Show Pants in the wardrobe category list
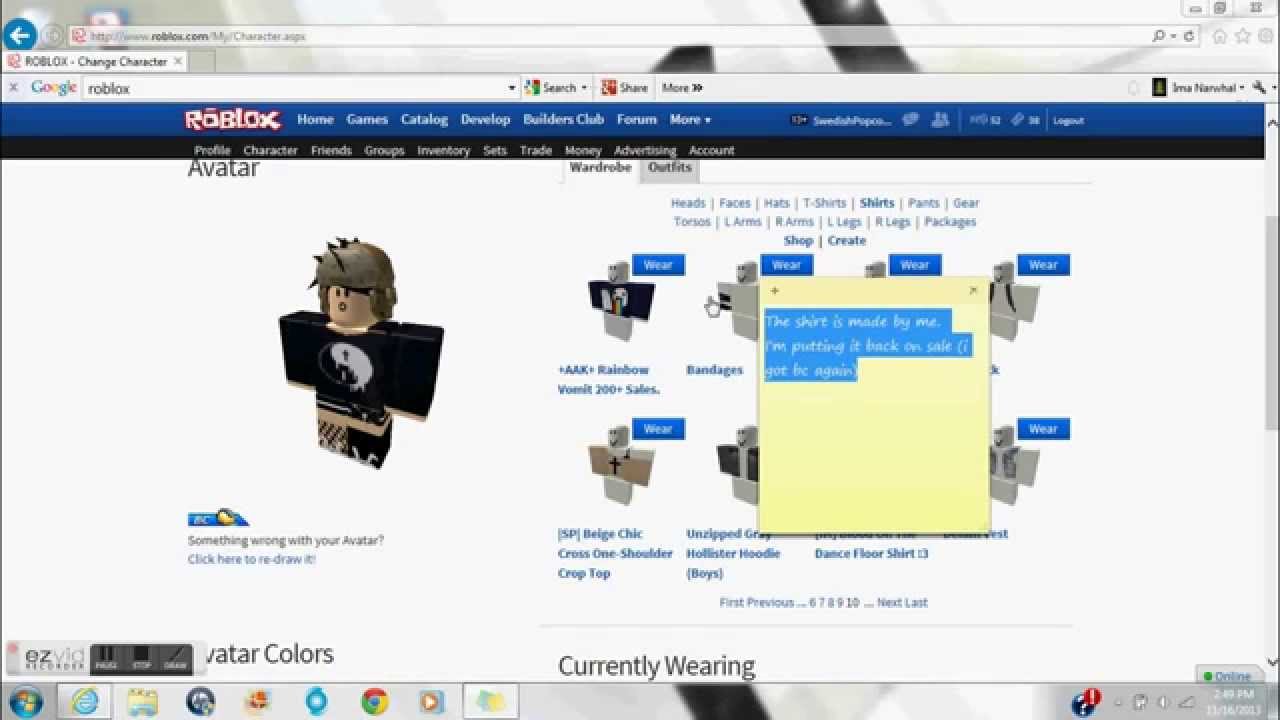 click(x=923, y=203)
